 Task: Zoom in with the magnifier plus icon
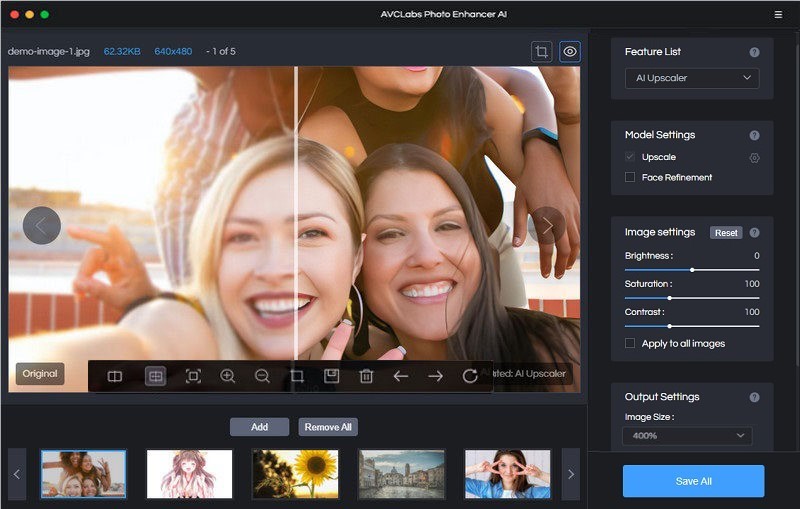pos(228,376)
